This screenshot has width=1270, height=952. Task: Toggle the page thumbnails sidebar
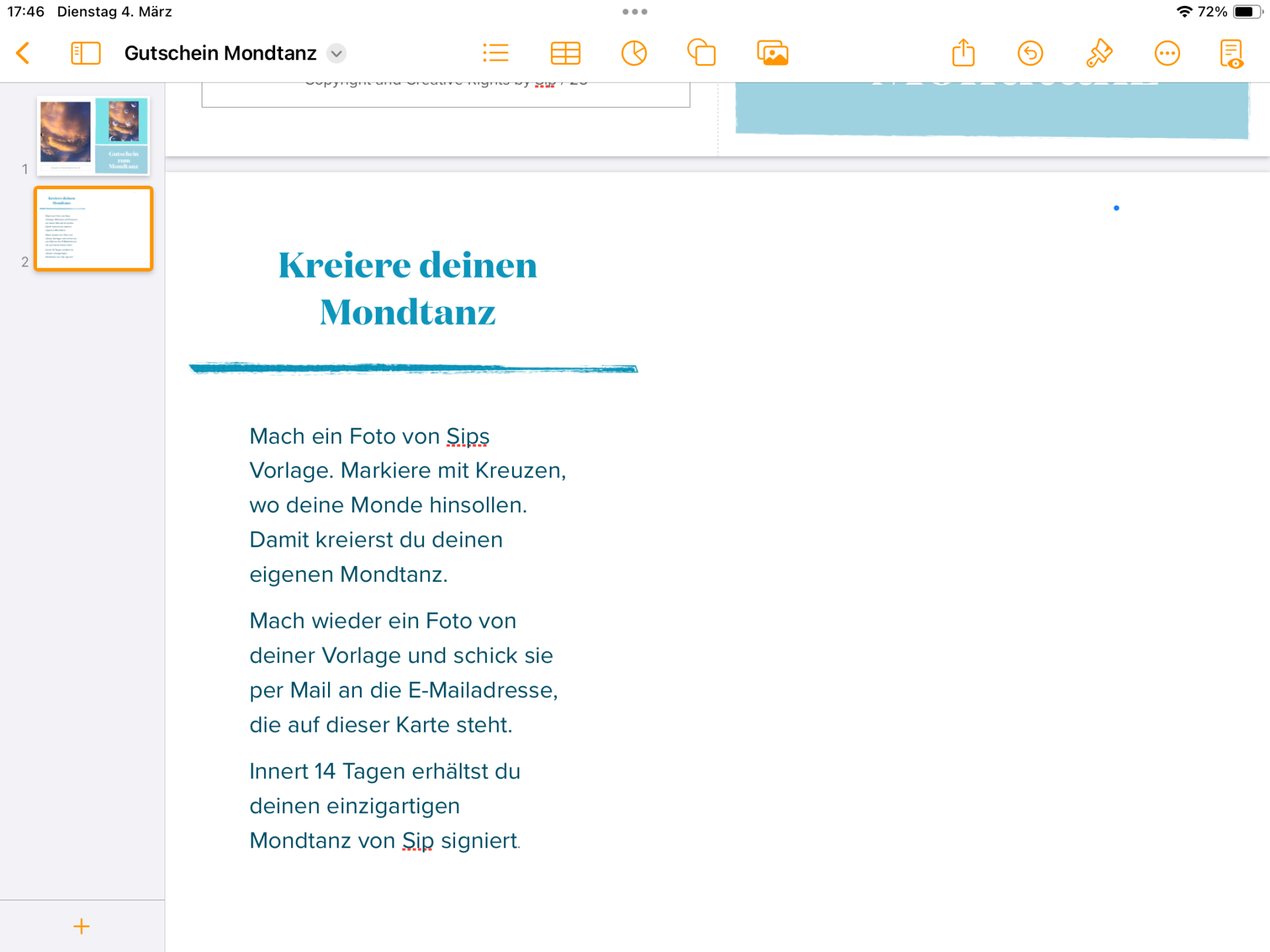coord(85,53)
